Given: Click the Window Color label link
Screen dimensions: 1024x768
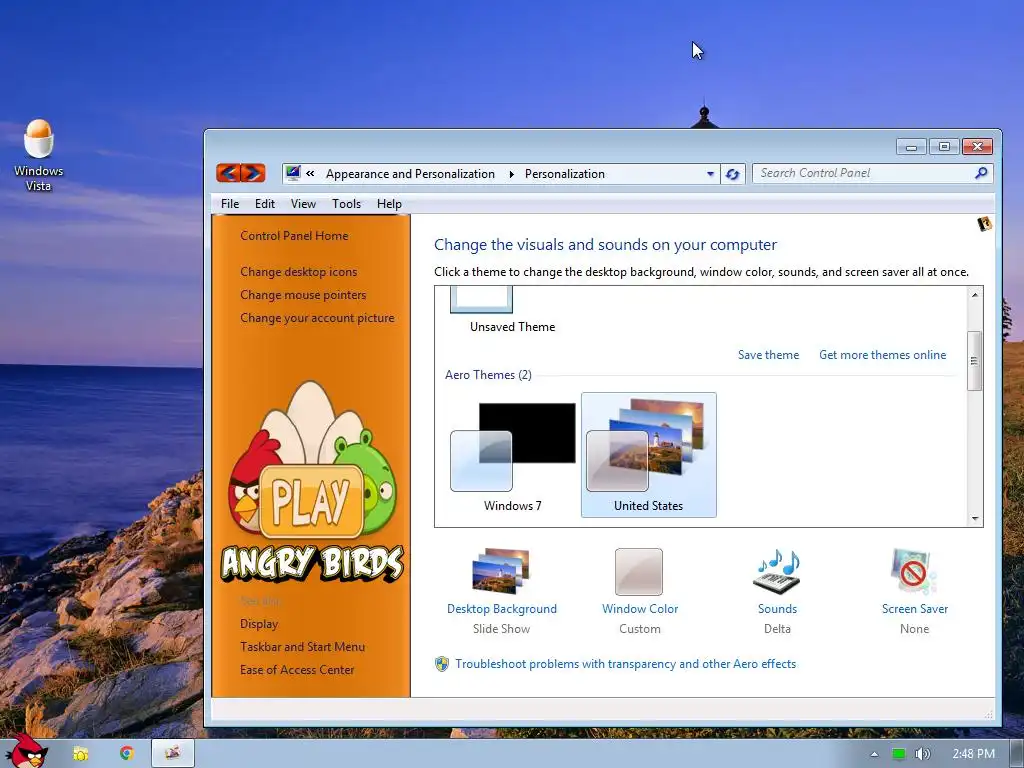Looking at the screenshot, I should (640, 609).
